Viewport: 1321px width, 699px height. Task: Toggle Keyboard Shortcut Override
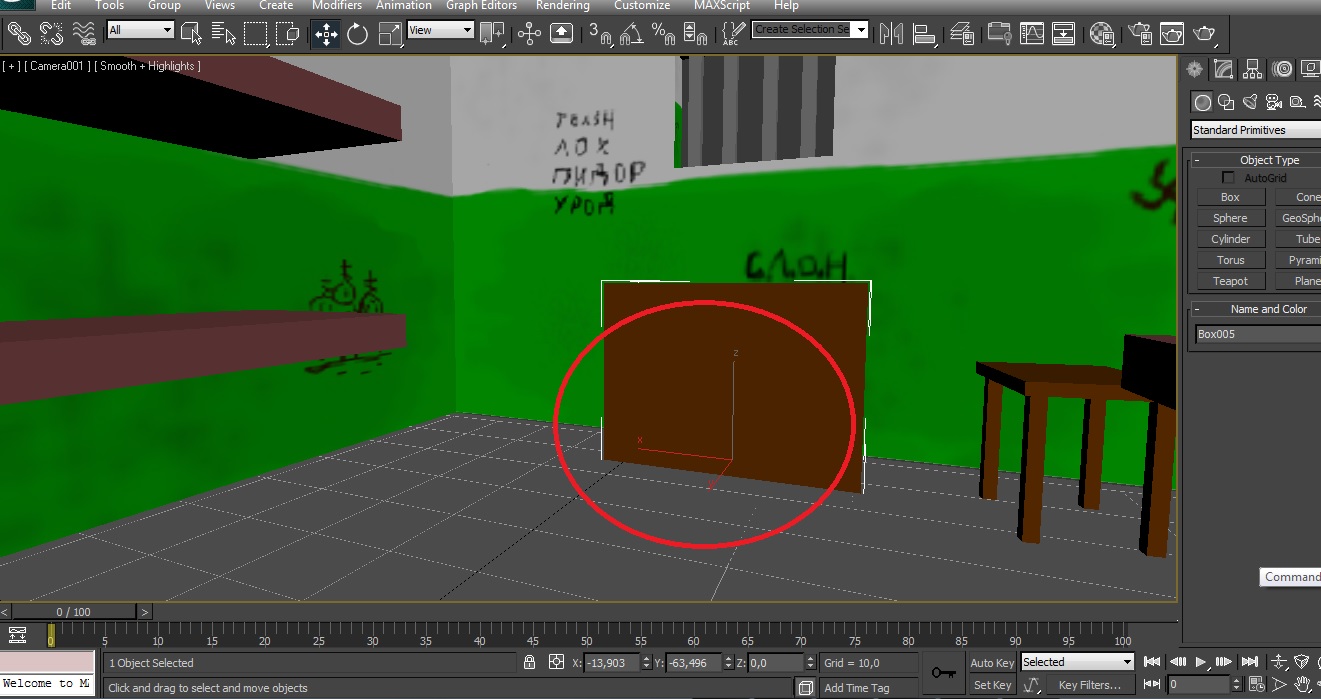(x=562, y=34)
